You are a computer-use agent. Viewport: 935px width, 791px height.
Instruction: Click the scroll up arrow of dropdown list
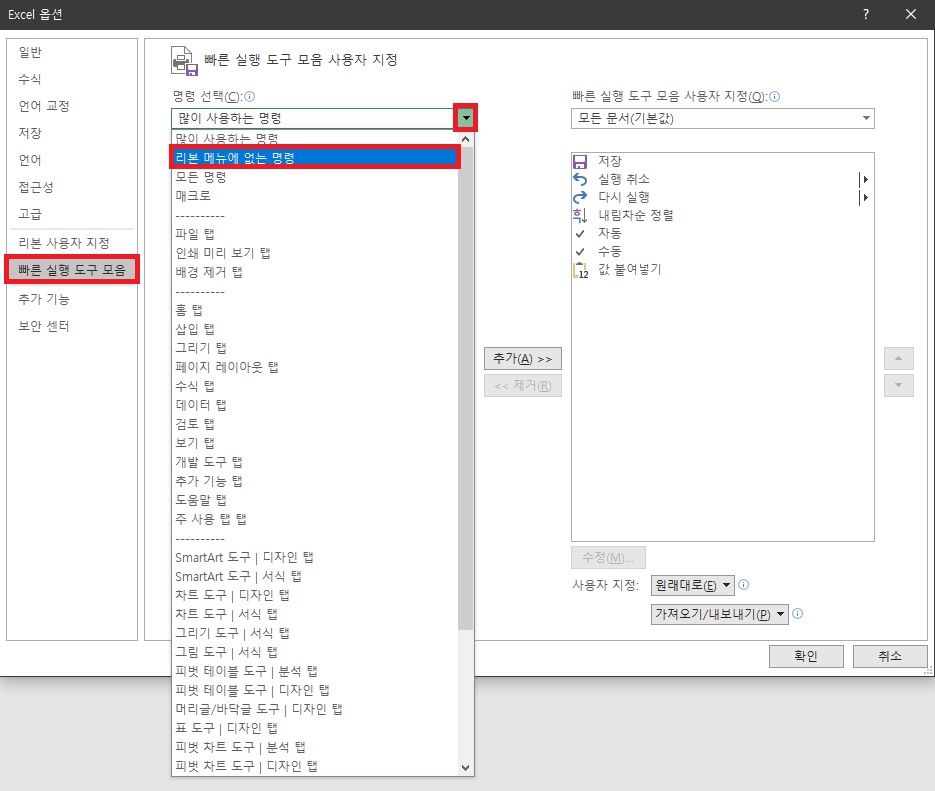coord(466,139)
